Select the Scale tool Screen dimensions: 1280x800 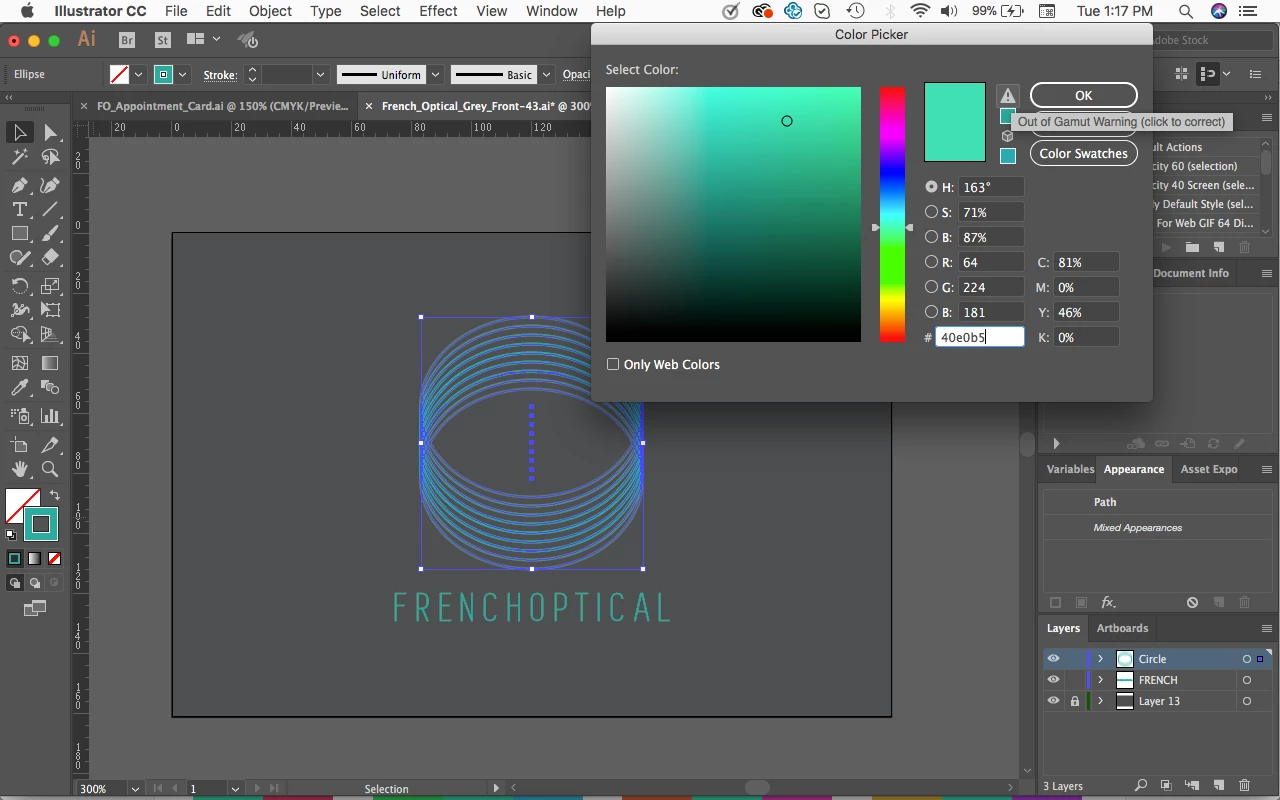(50, 286)
